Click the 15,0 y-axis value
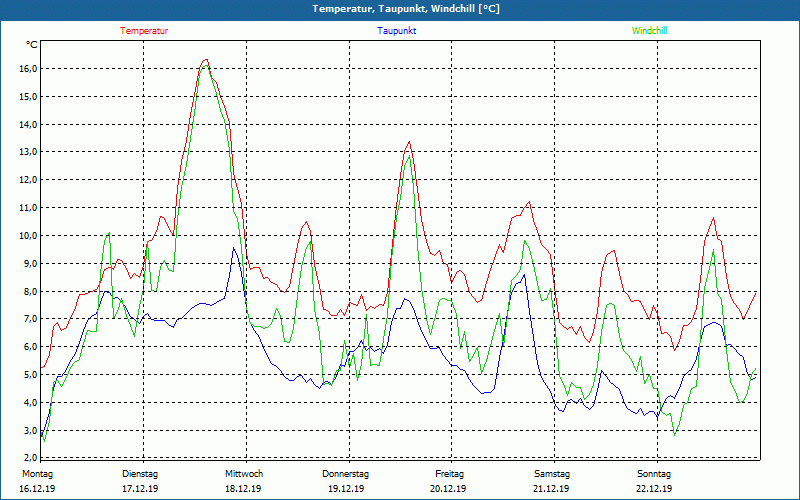This screenshot has width=800, height=500. pos(29,96)
